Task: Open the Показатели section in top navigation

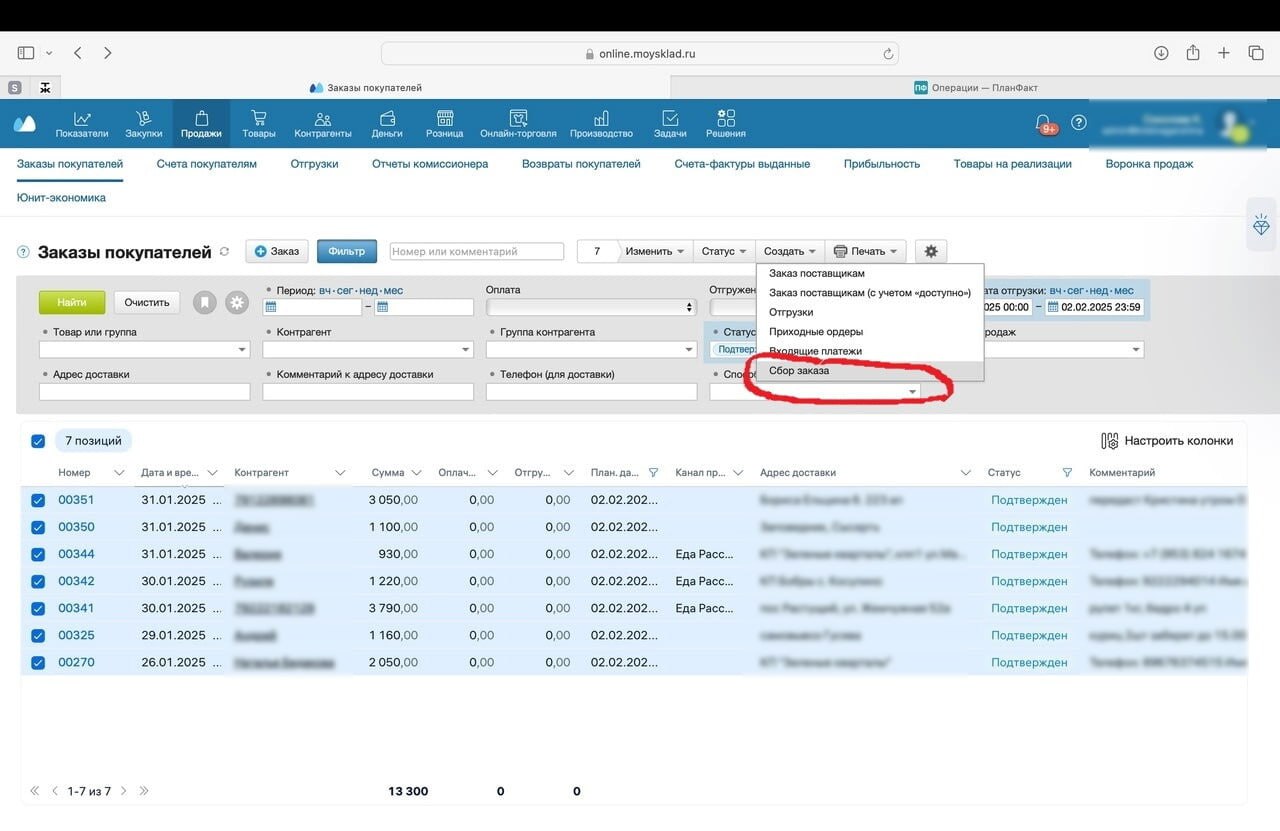Action: (82, 124)
